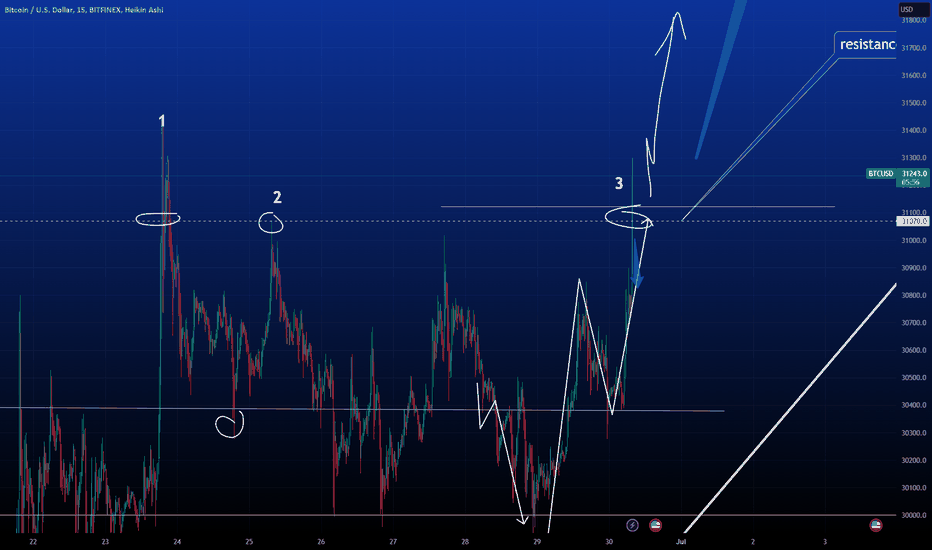Click the 22 date label on time axis
Image resolution: width=932 pixels, height=550 pixels.
click(33, 542)
